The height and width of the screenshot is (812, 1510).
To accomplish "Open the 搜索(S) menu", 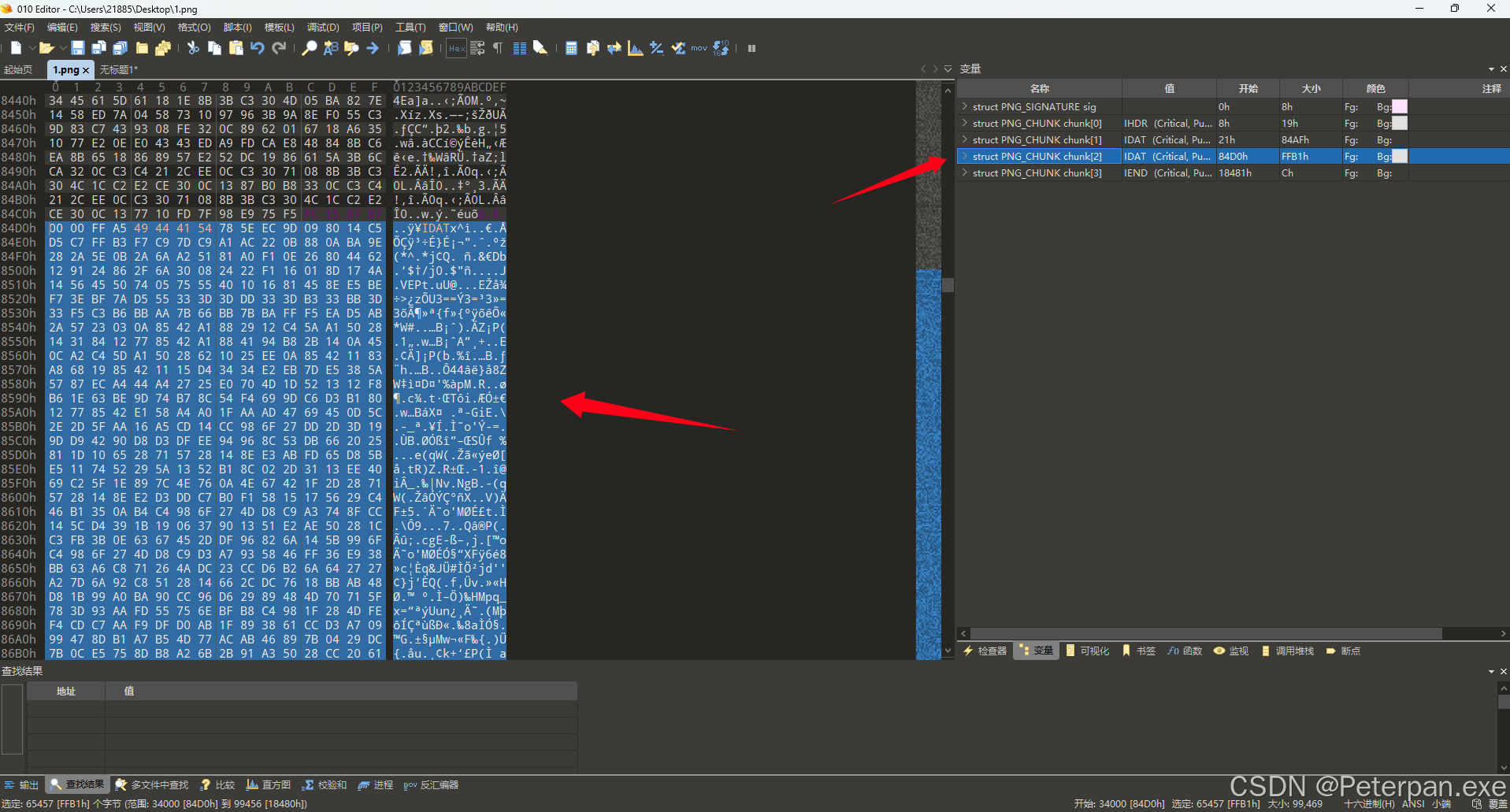I will click(x=106, y=28).
